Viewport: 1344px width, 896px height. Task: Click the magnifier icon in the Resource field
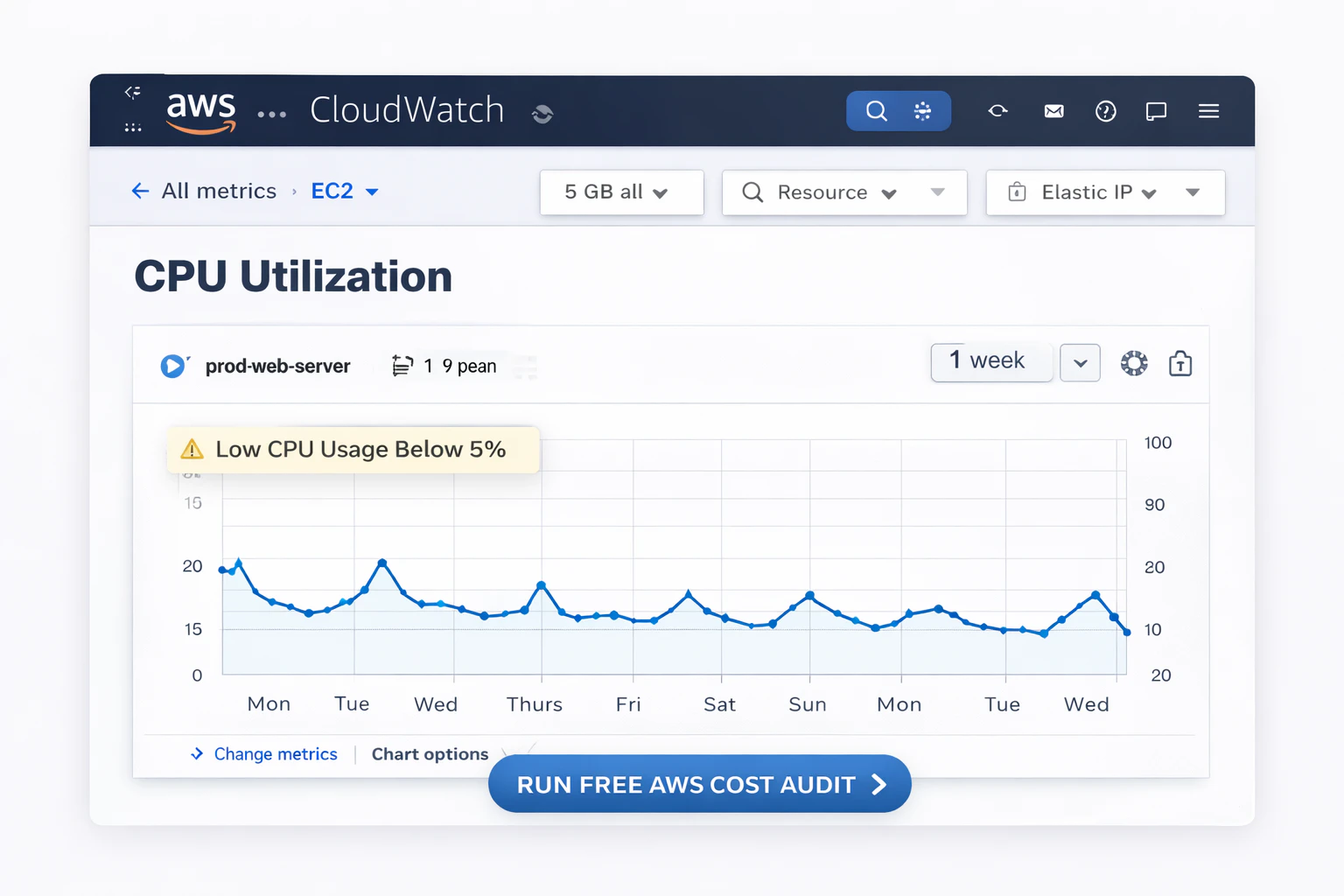(x=752, y=192)
